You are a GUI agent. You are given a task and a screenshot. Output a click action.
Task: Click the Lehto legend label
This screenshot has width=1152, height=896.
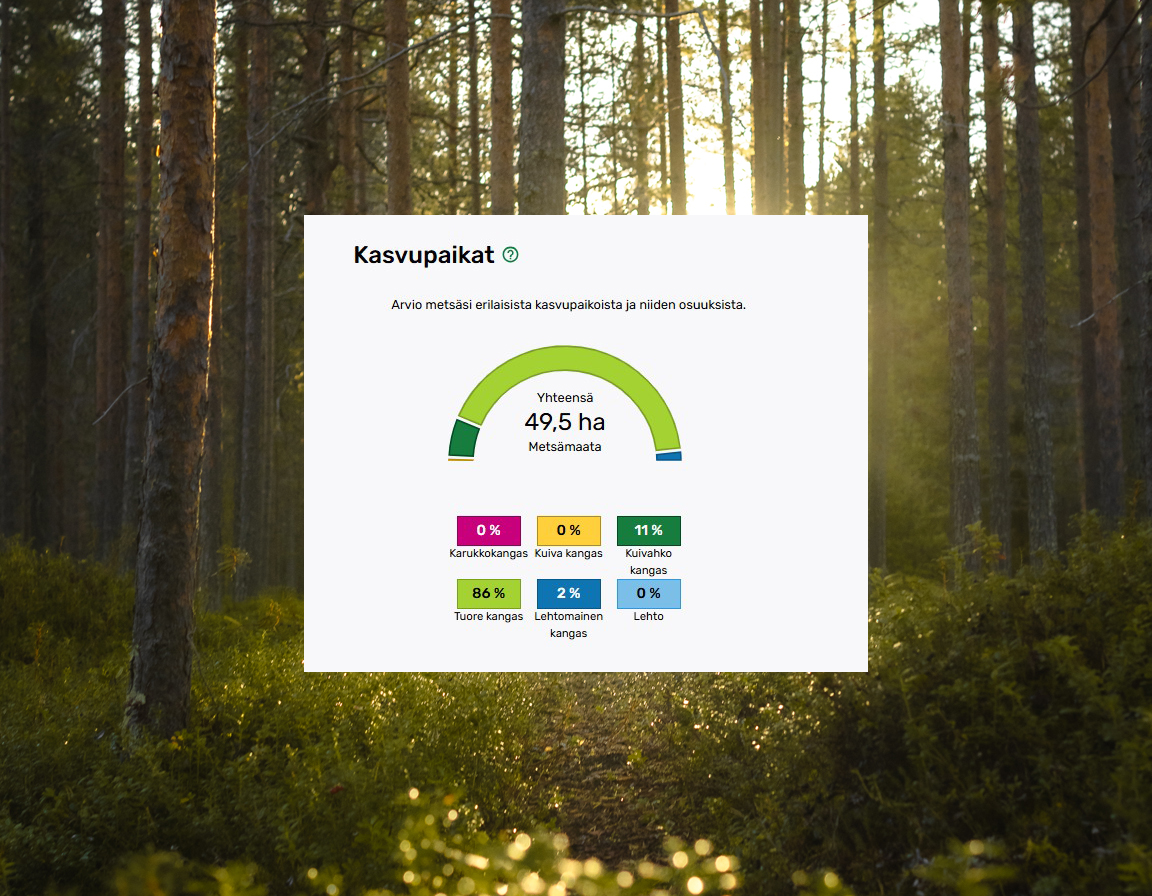click(649, 617)
